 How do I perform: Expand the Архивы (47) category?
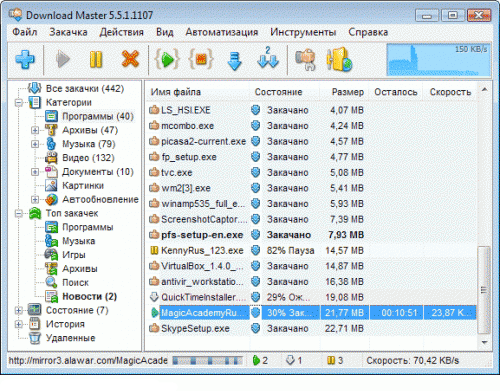(x=35, y=130)
